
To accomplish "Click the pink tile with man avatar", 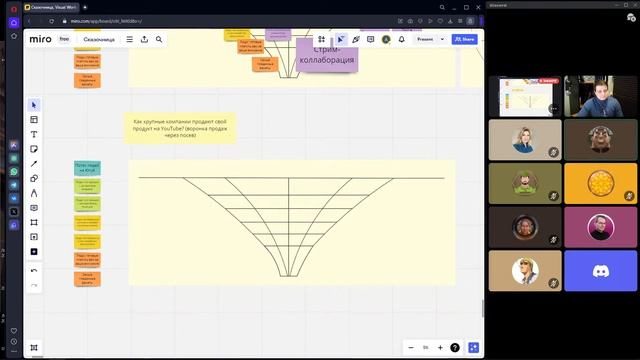I will click(600, 227).
